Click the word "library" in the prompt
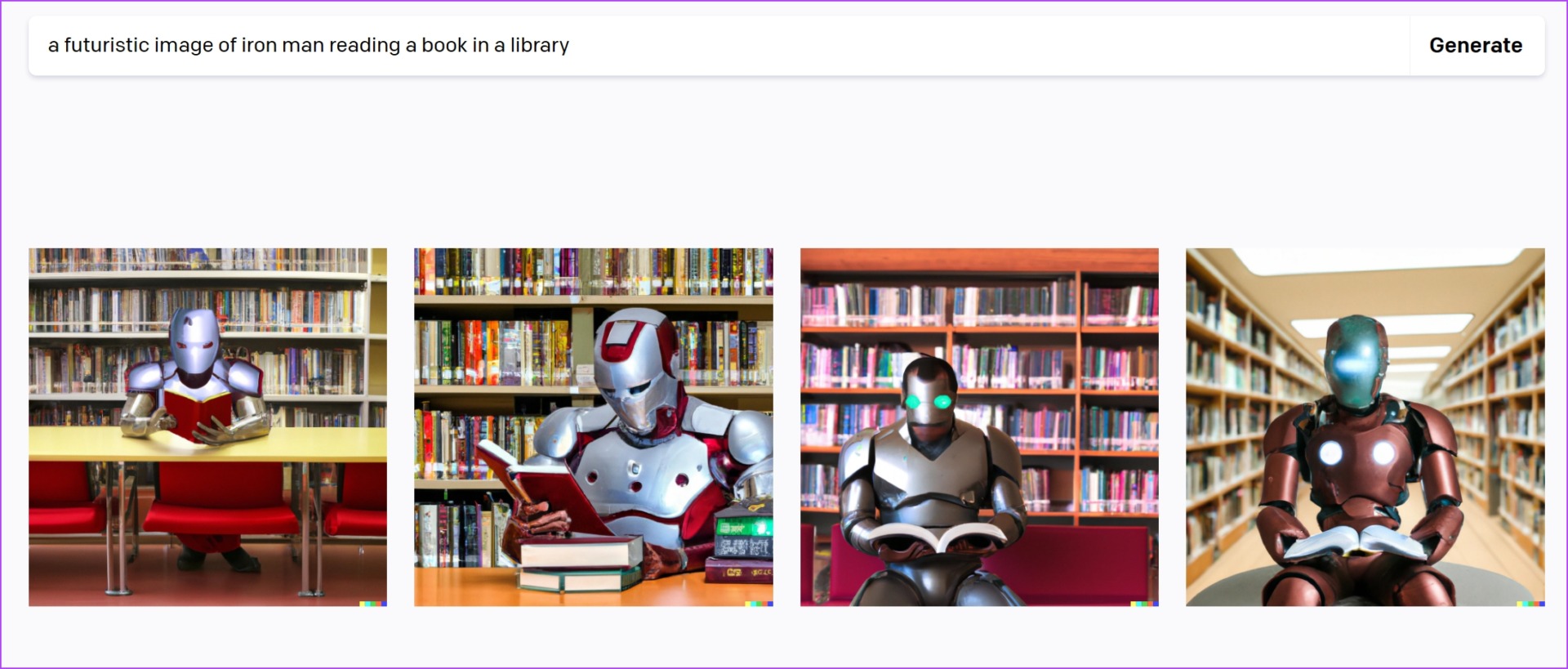 [x=540, y=46]
